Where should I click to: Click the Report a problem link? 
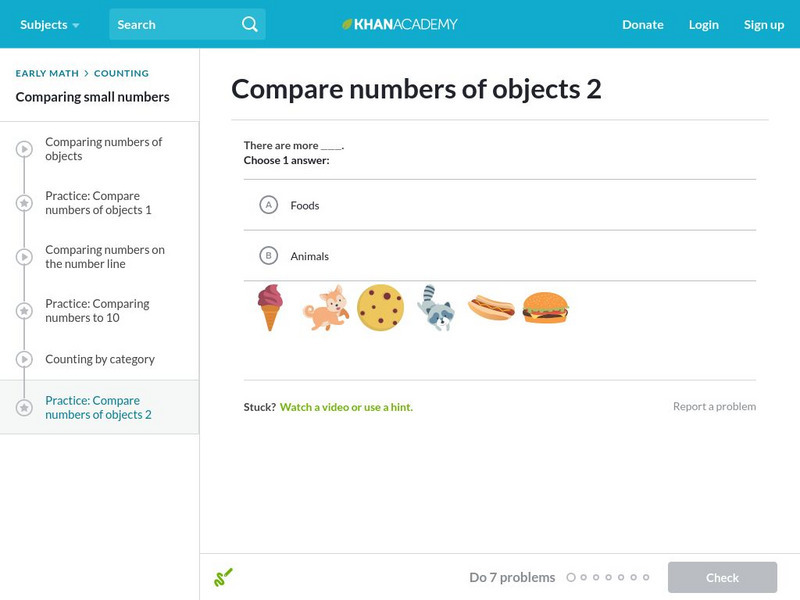(714, 406)
